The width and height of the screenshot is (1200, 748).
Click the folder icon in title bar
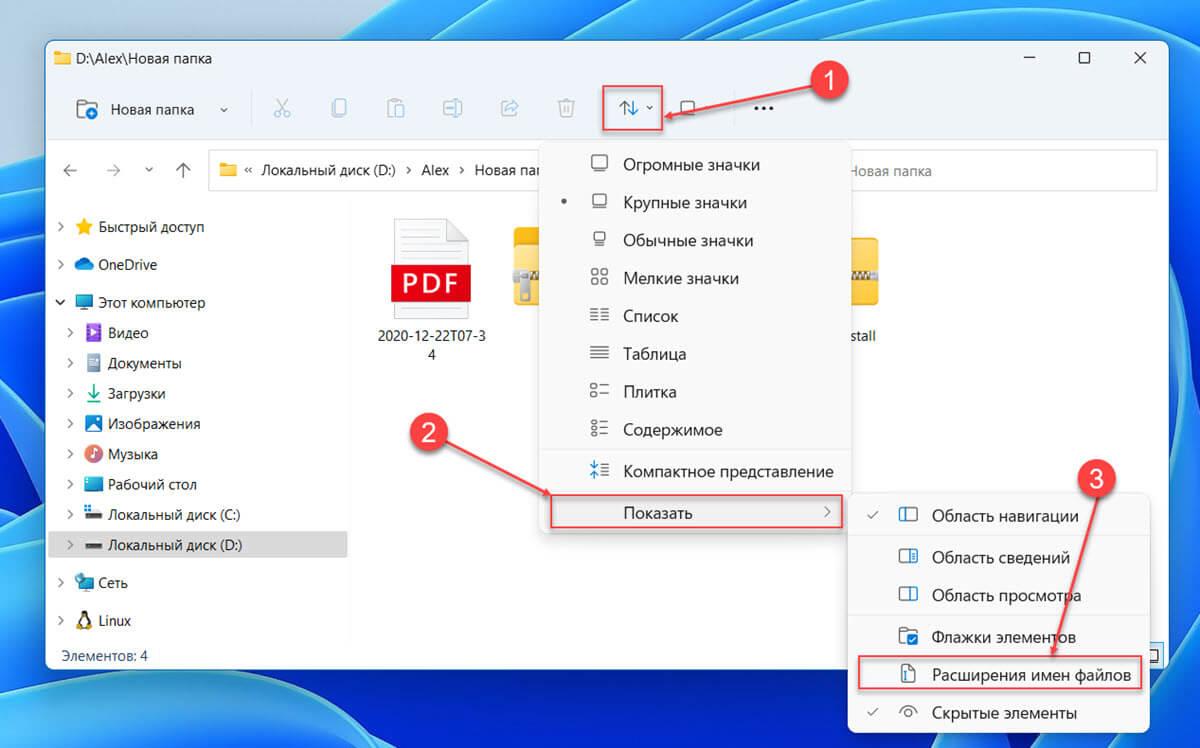click(63, 58)
